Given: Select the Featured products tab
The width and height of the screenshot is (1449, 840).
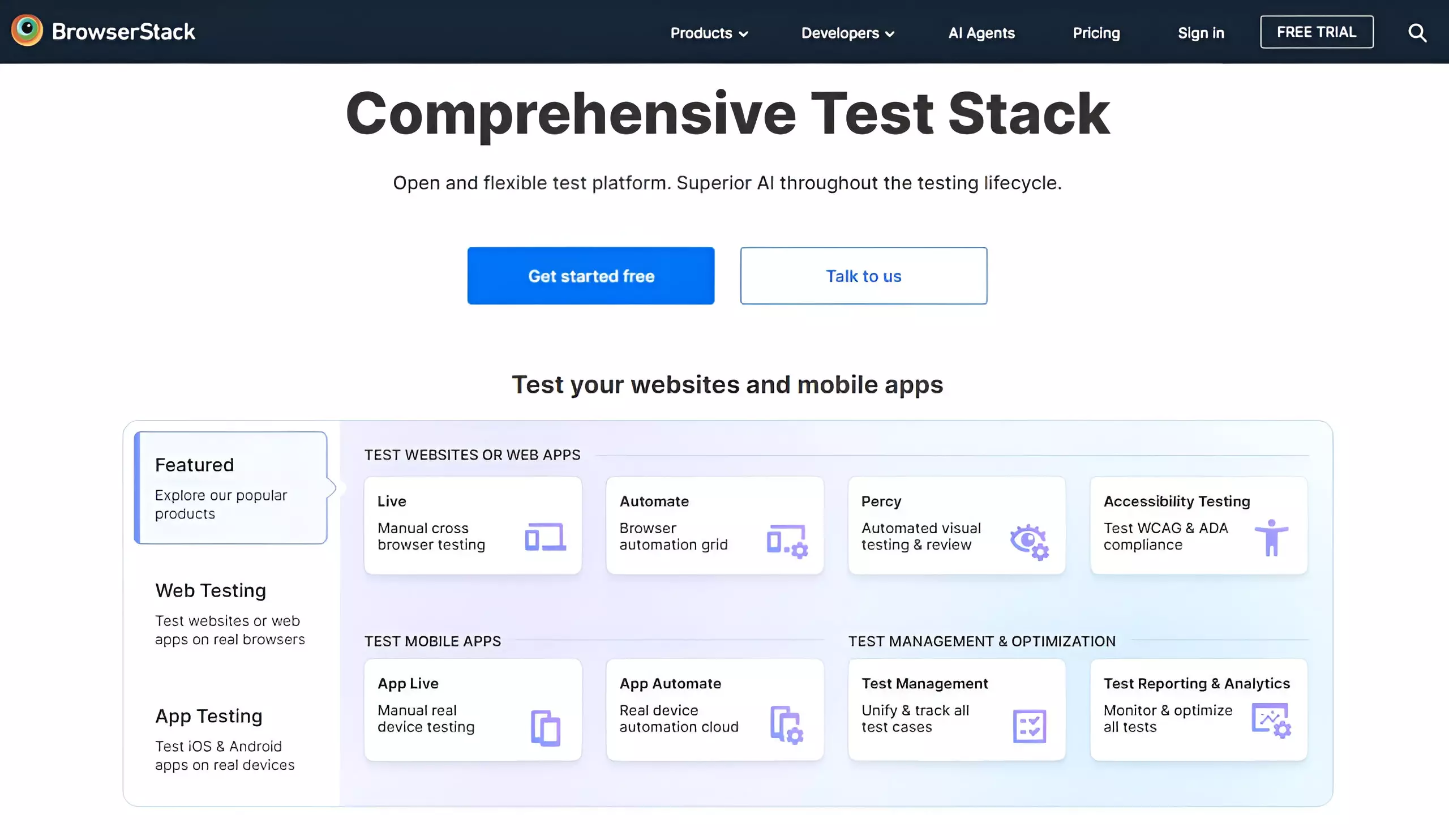Looking at the screenshot, I should pyautogui.click(x=231, y=487).
